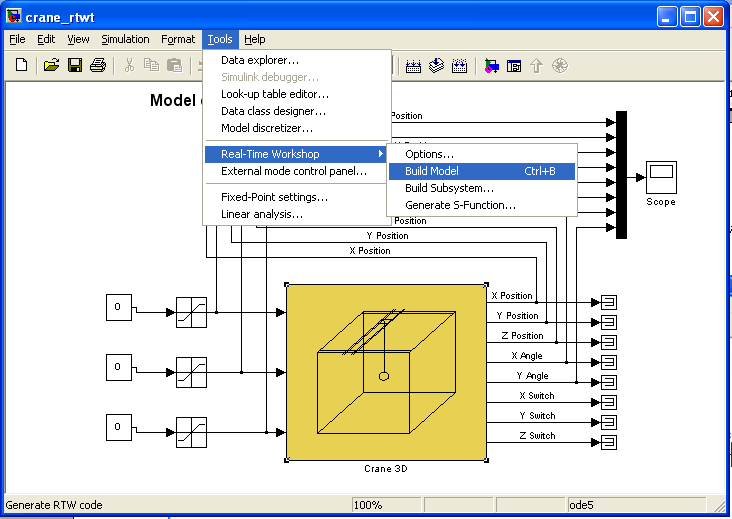Click the Cut scissors icon

[x=129, y=65]
